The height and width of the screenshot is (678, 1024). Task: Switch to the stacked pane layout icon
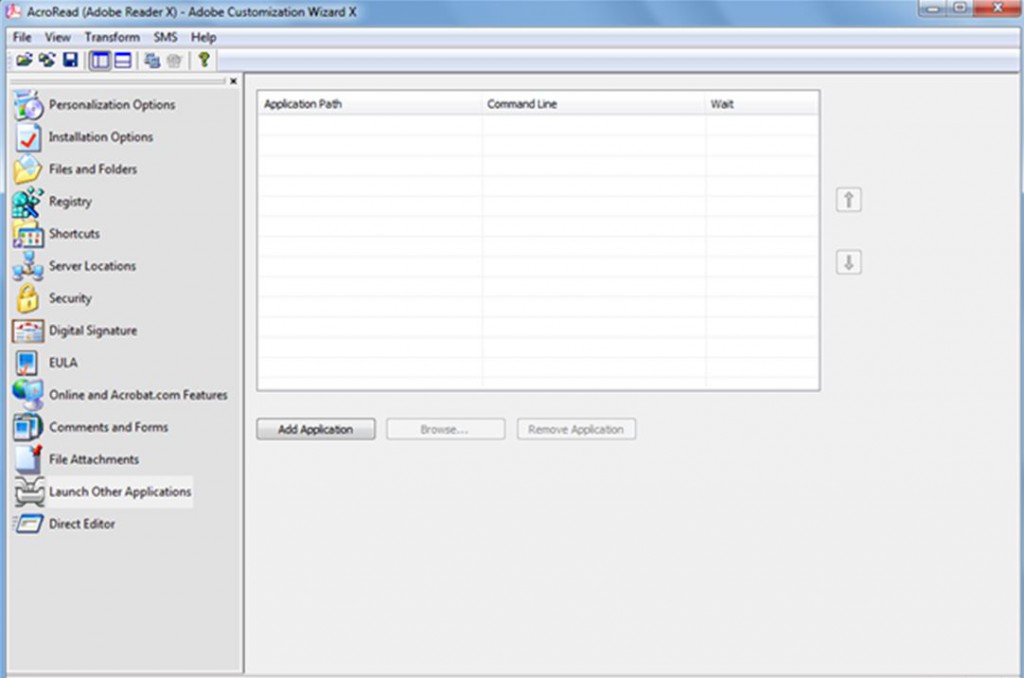point(123,61)
